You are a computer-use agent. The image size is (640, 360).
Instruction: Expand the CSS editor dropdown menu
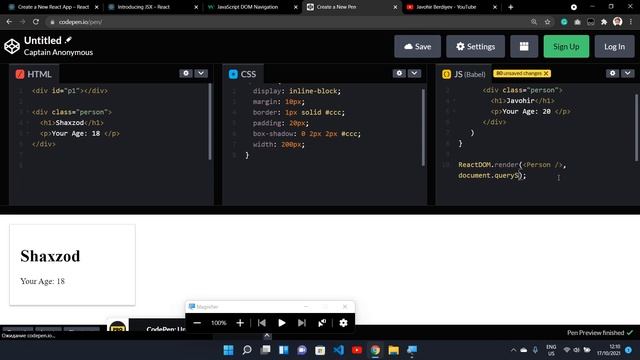click(414, 73)
